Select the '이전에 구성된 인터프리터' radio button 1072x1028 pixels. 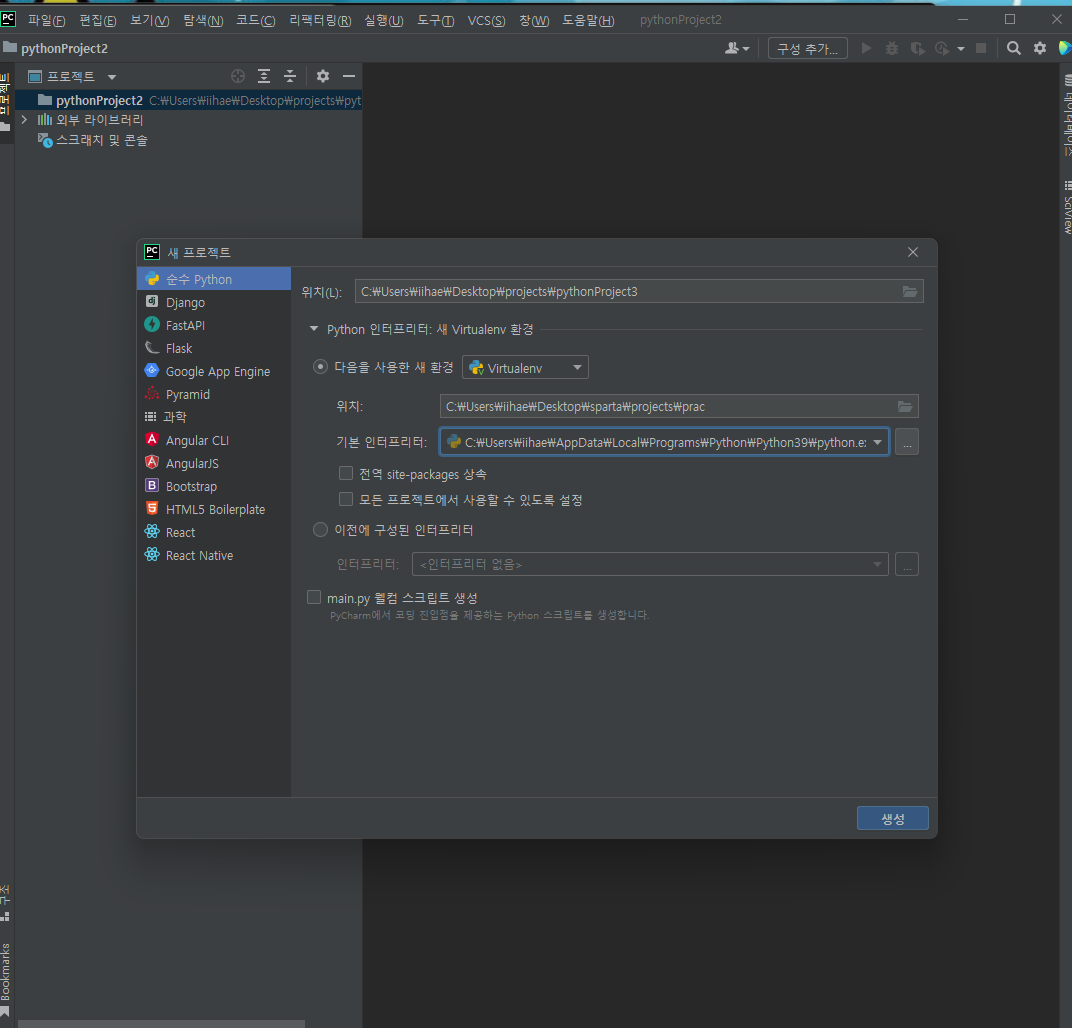(320, 530)
